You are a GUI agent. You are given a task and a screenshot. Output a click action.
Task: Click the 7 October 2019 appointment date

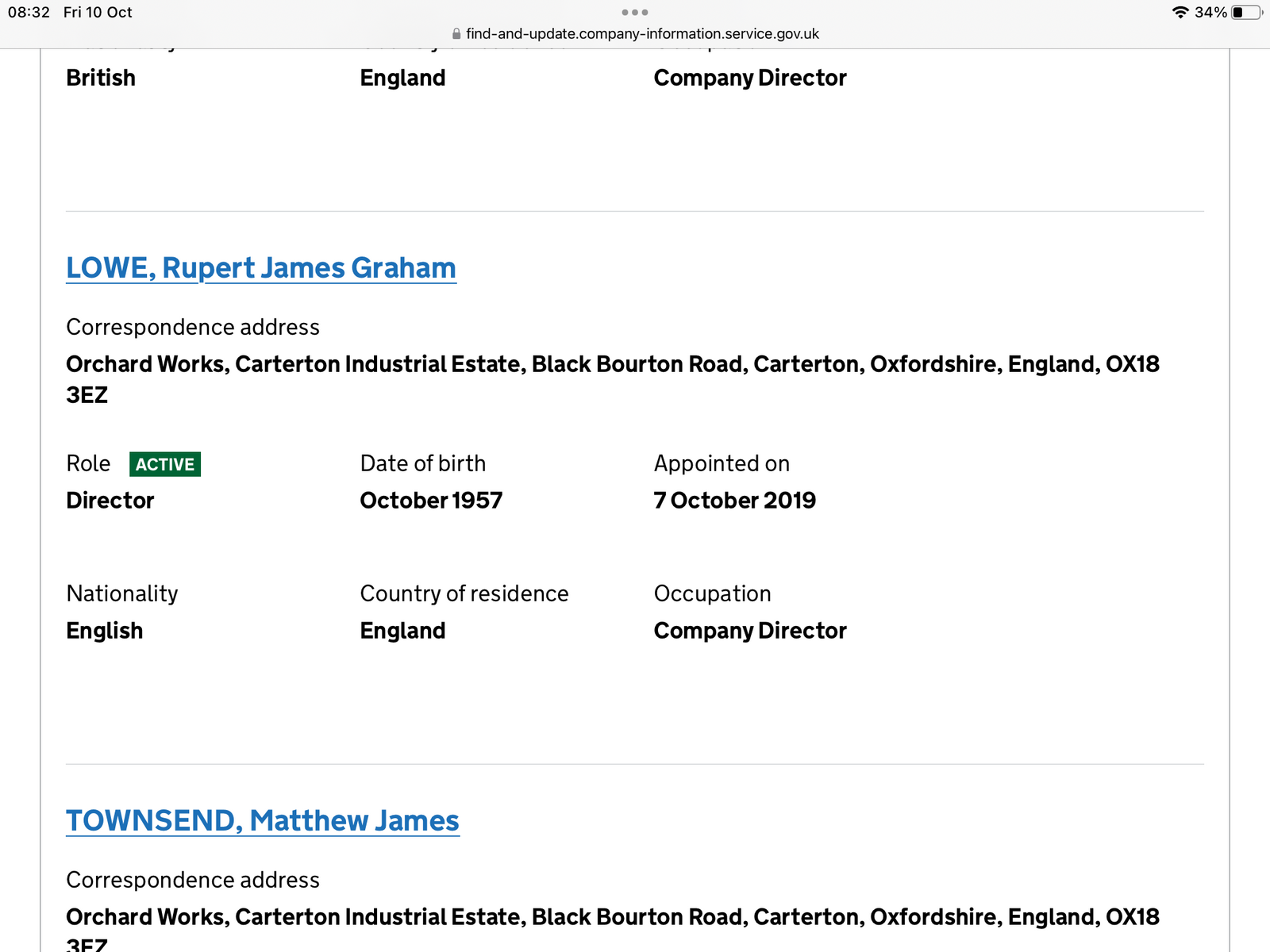click(734, 501)
